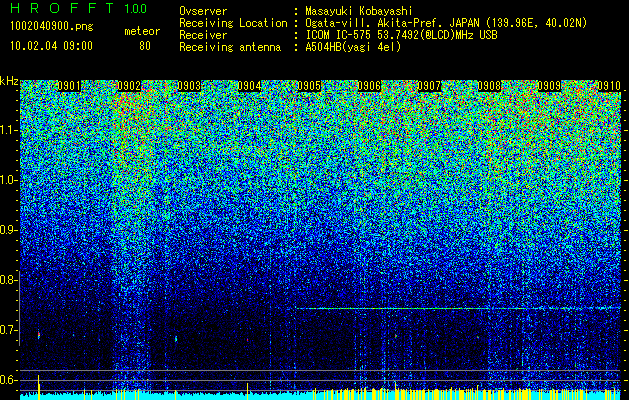Click the red meteor echo near 0904
629x400 pixels.
tap(248, 340)
